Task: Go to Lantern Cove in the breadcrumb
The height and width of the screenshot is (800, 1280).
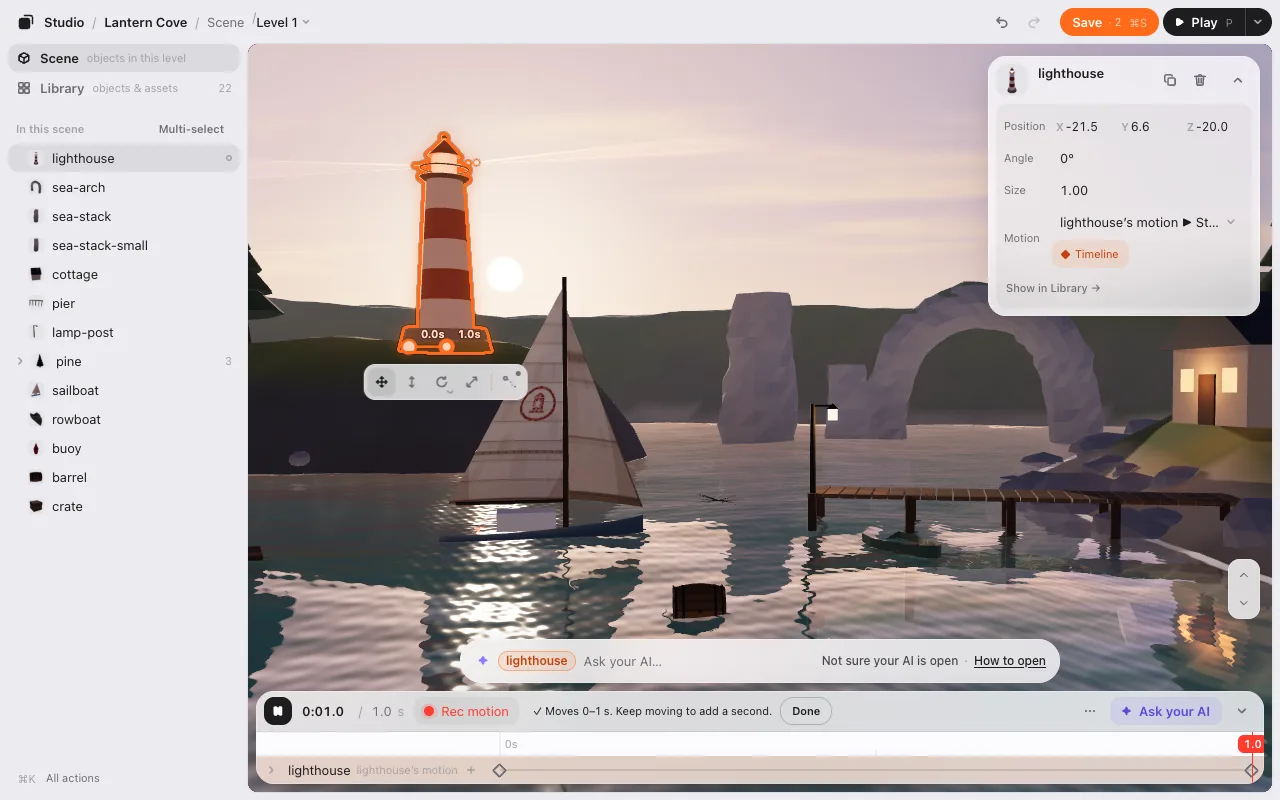Action: pyautogui.click(x=146, y=22)
